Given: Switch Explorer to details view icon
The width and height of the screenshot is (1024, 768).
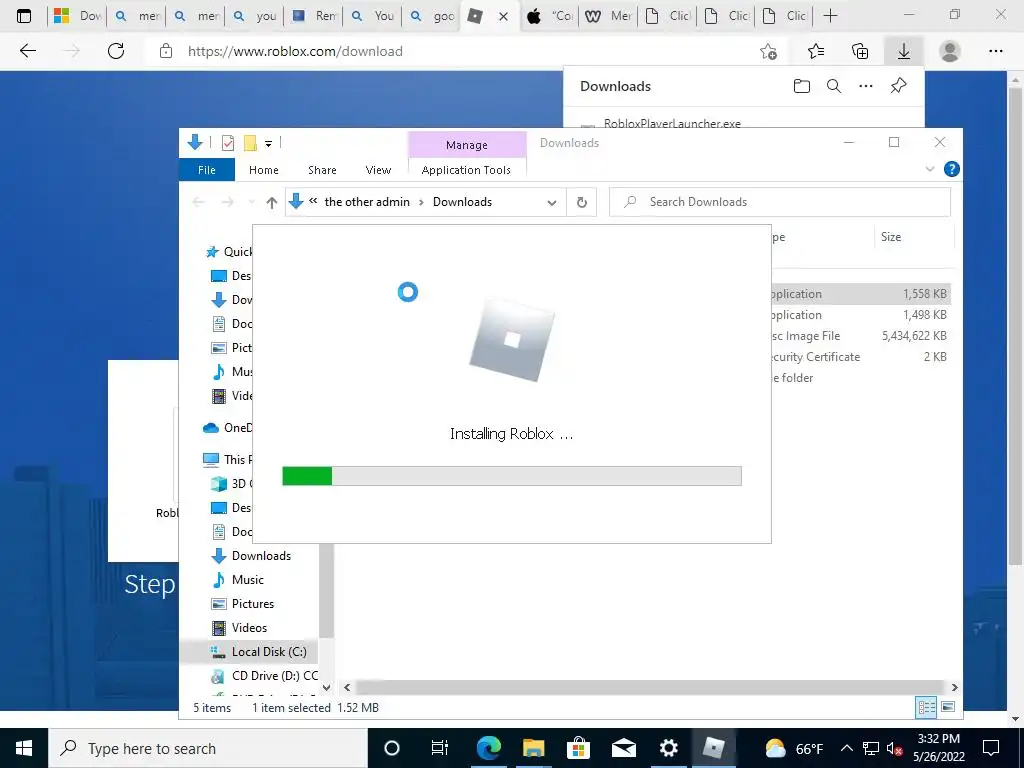Looking at the screenshot, I should pos(926,707).
